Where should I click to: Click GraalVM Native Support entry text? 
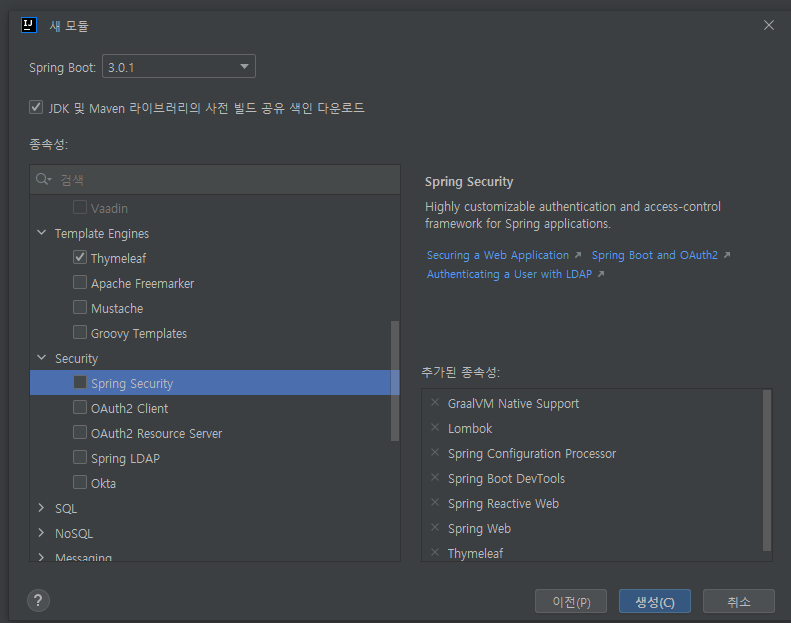513,404
